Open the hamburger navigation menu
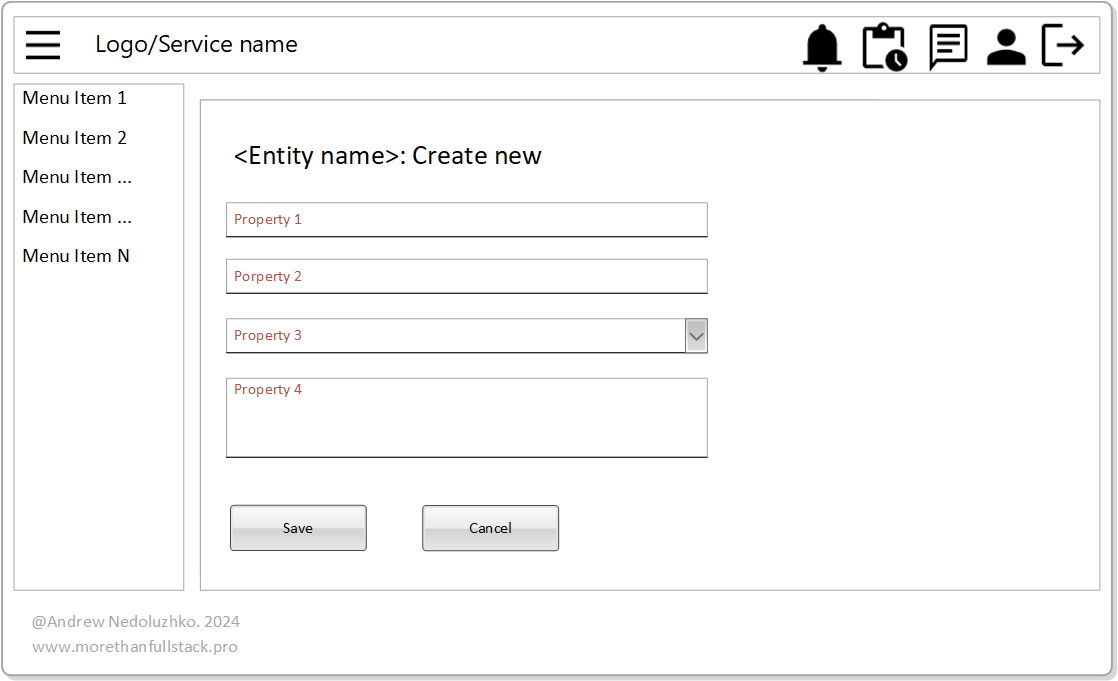The image size is (1118, 681). [43, 45]
